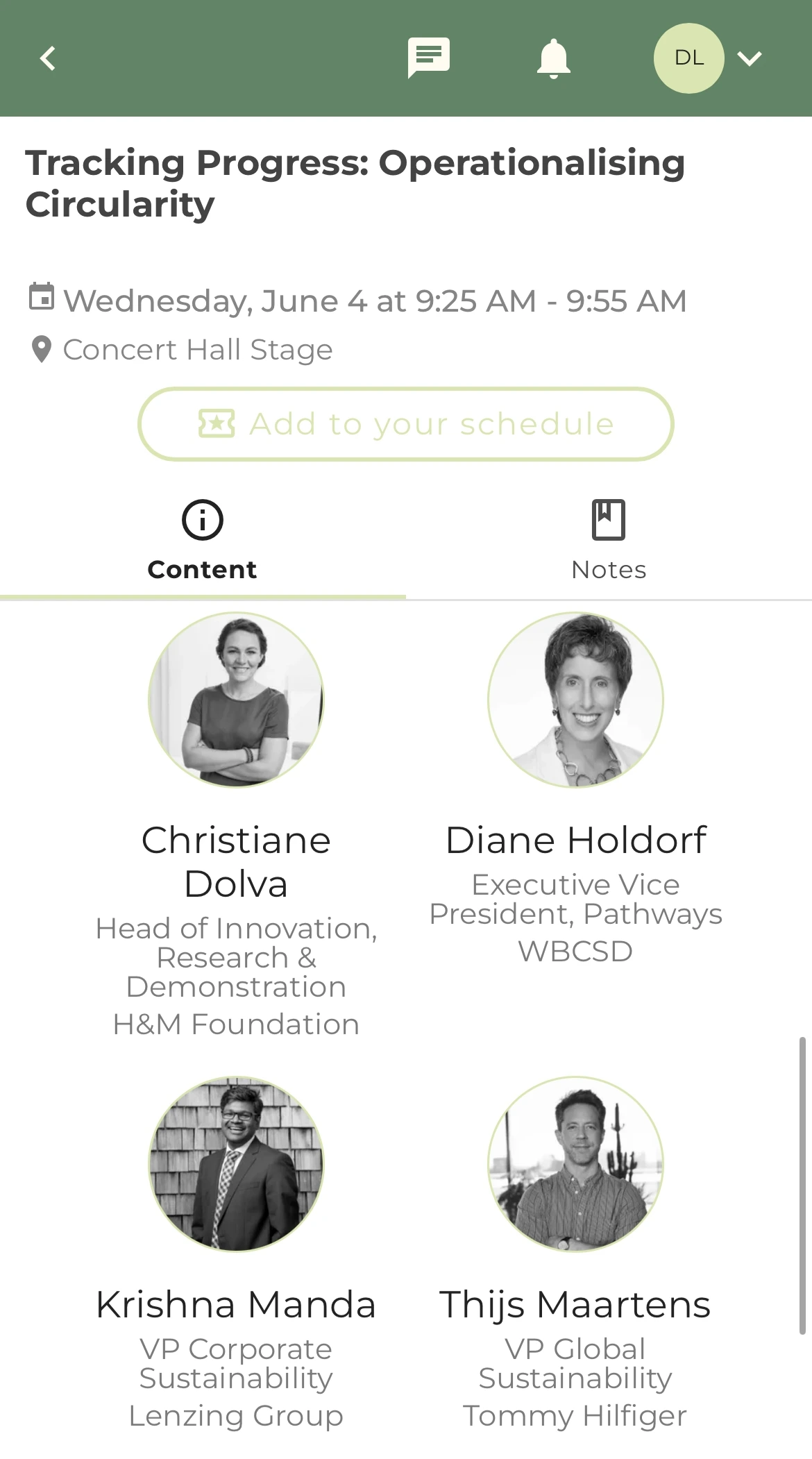The width and height of the screenshot is (812, 1459).
Task: Open the notifications bell
Action: click(x=554, y=59)
